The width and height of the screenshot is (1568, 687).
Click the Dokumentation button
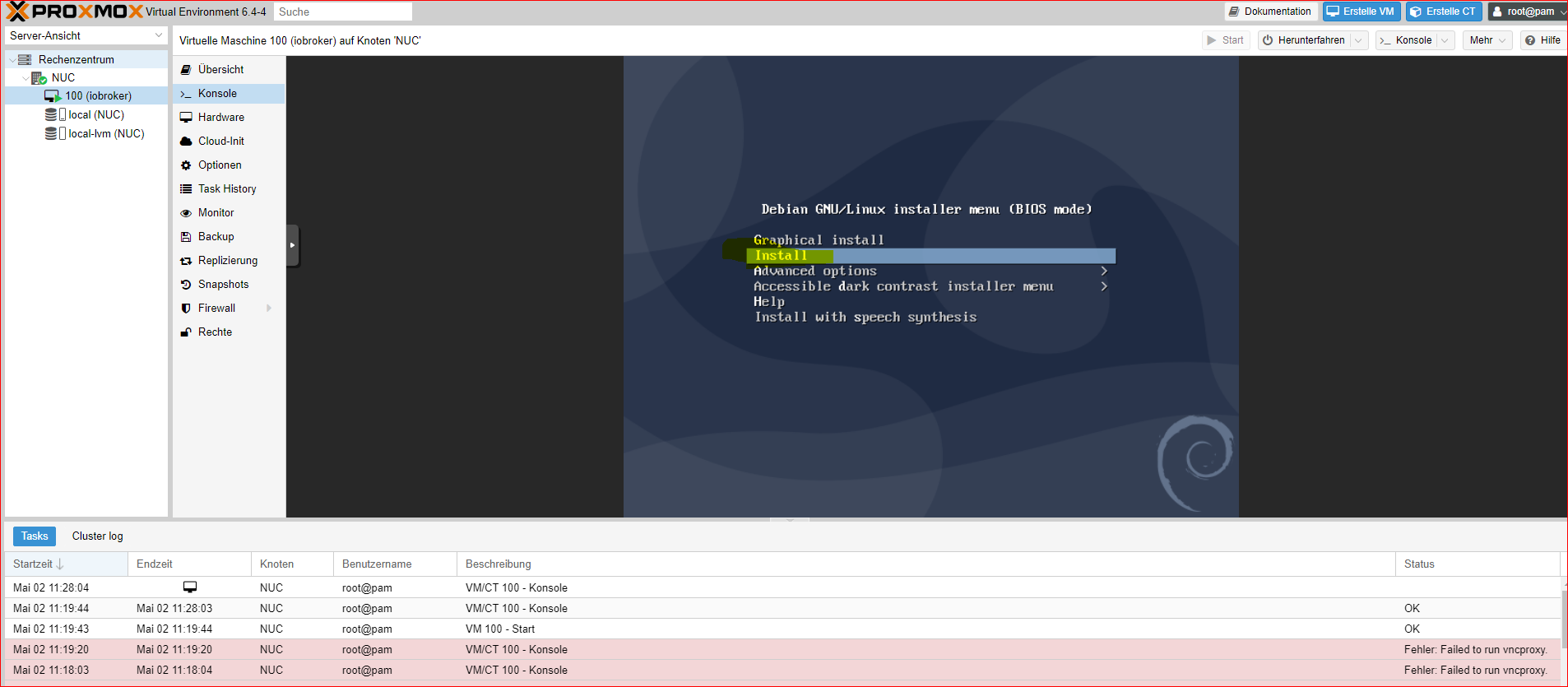(x=1271, y=12)
